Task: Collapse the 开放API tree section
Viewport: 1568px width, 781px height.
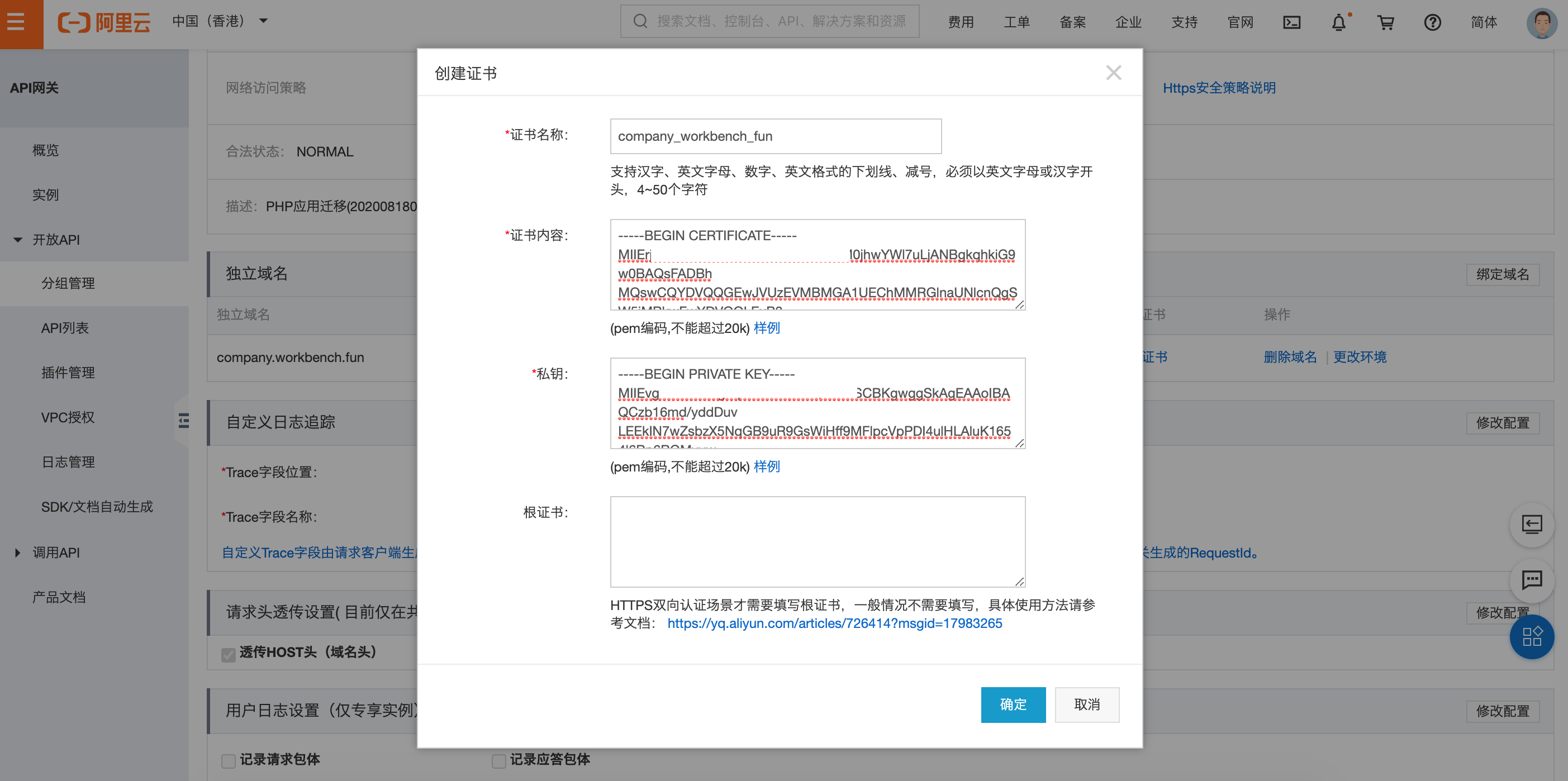Action: coord(18,240)
